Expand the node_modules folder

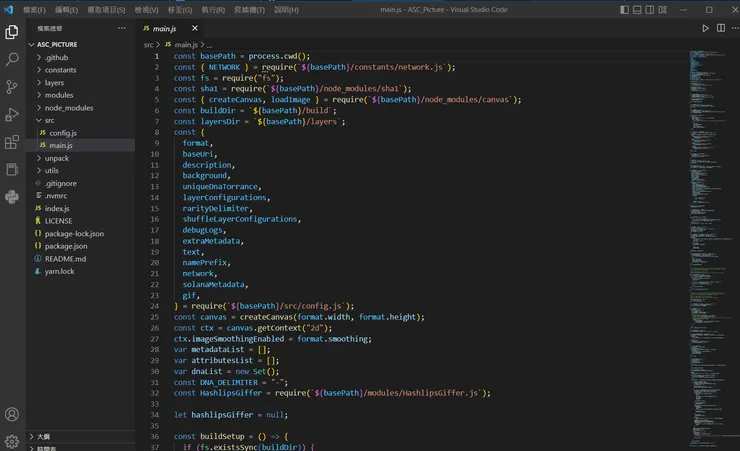(68, 107)
